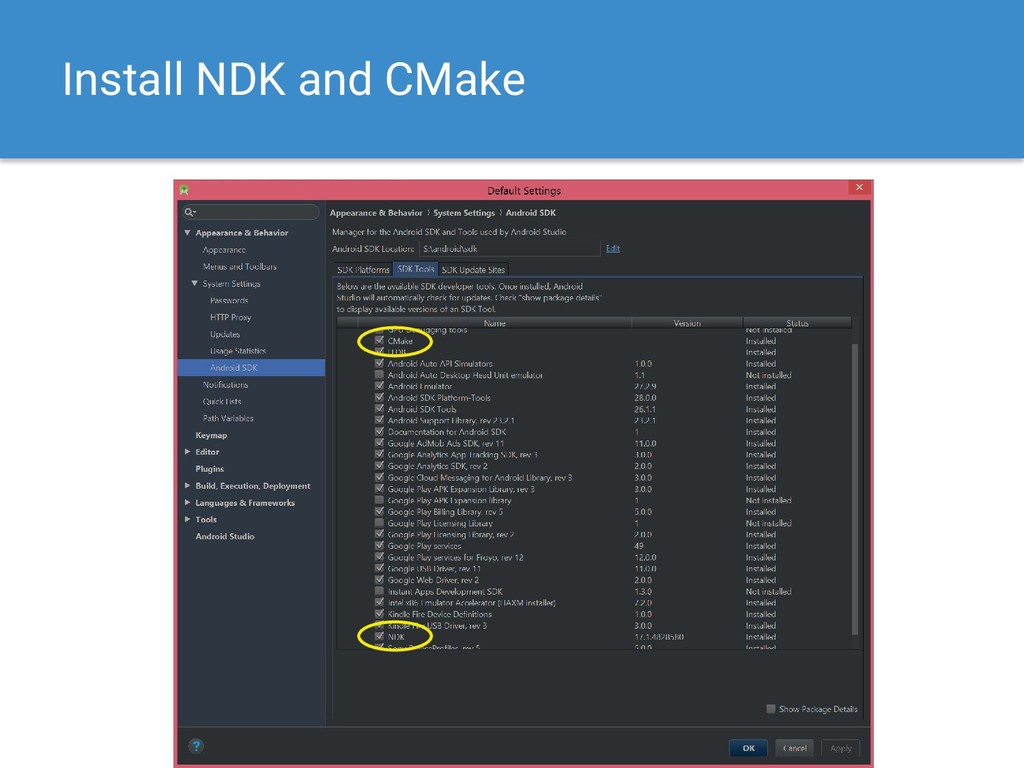Sort by the Version column header

687,323
